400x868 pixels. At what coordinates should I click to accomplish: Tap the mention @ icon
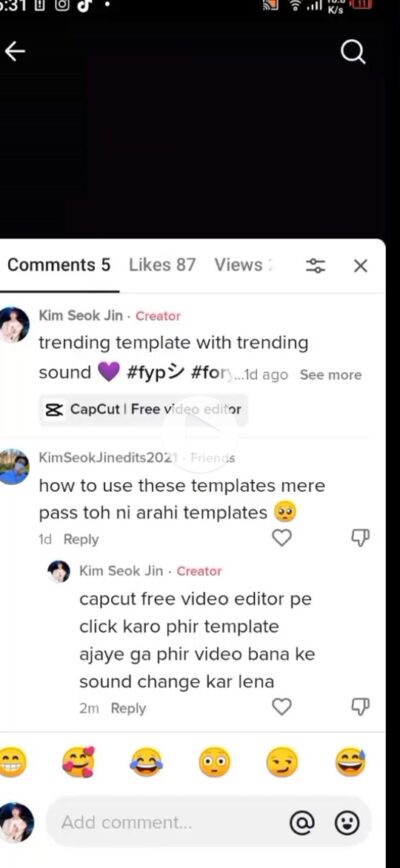coord(302,823)
